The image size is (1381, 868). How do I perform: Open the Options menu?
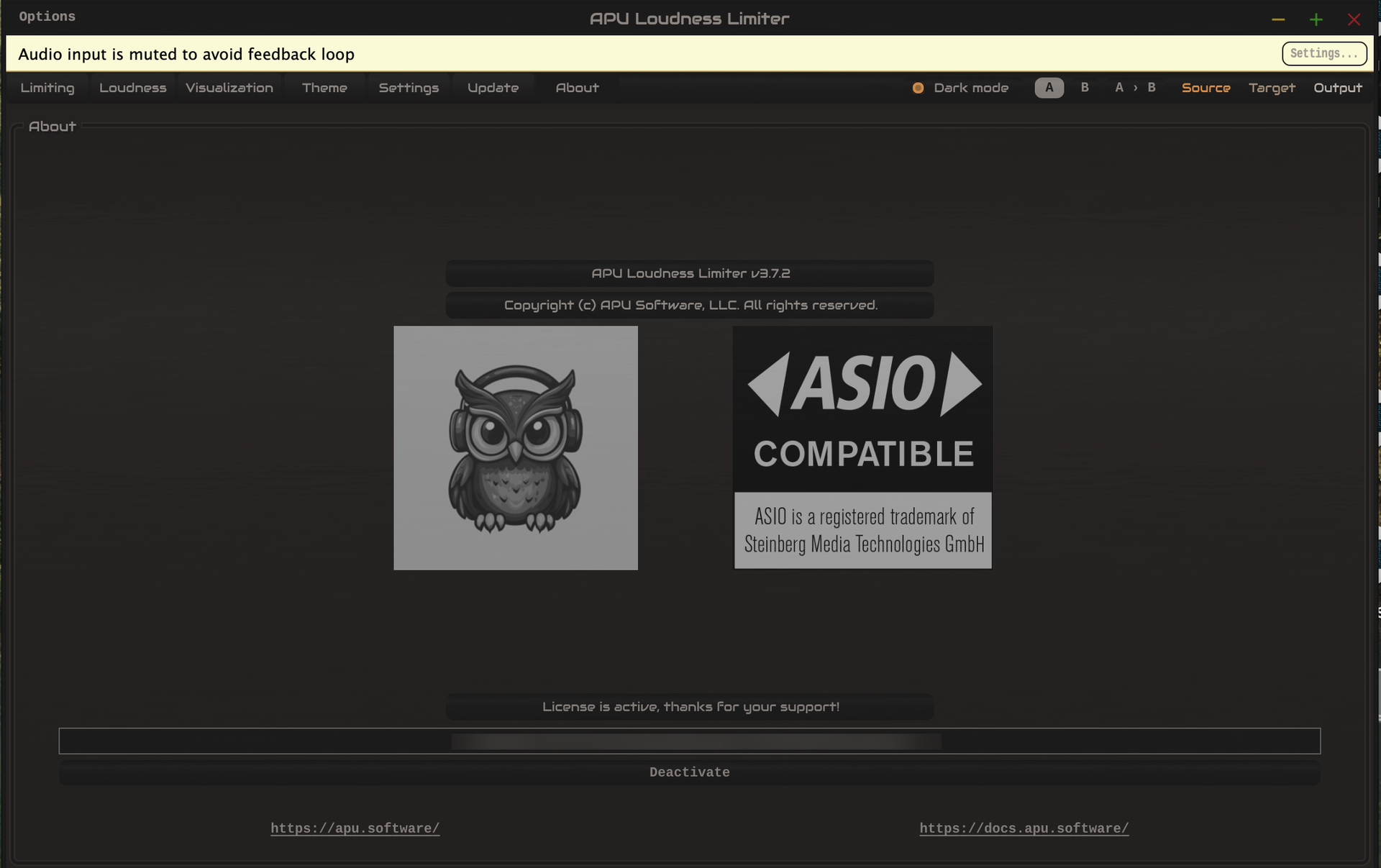[47, 17]
